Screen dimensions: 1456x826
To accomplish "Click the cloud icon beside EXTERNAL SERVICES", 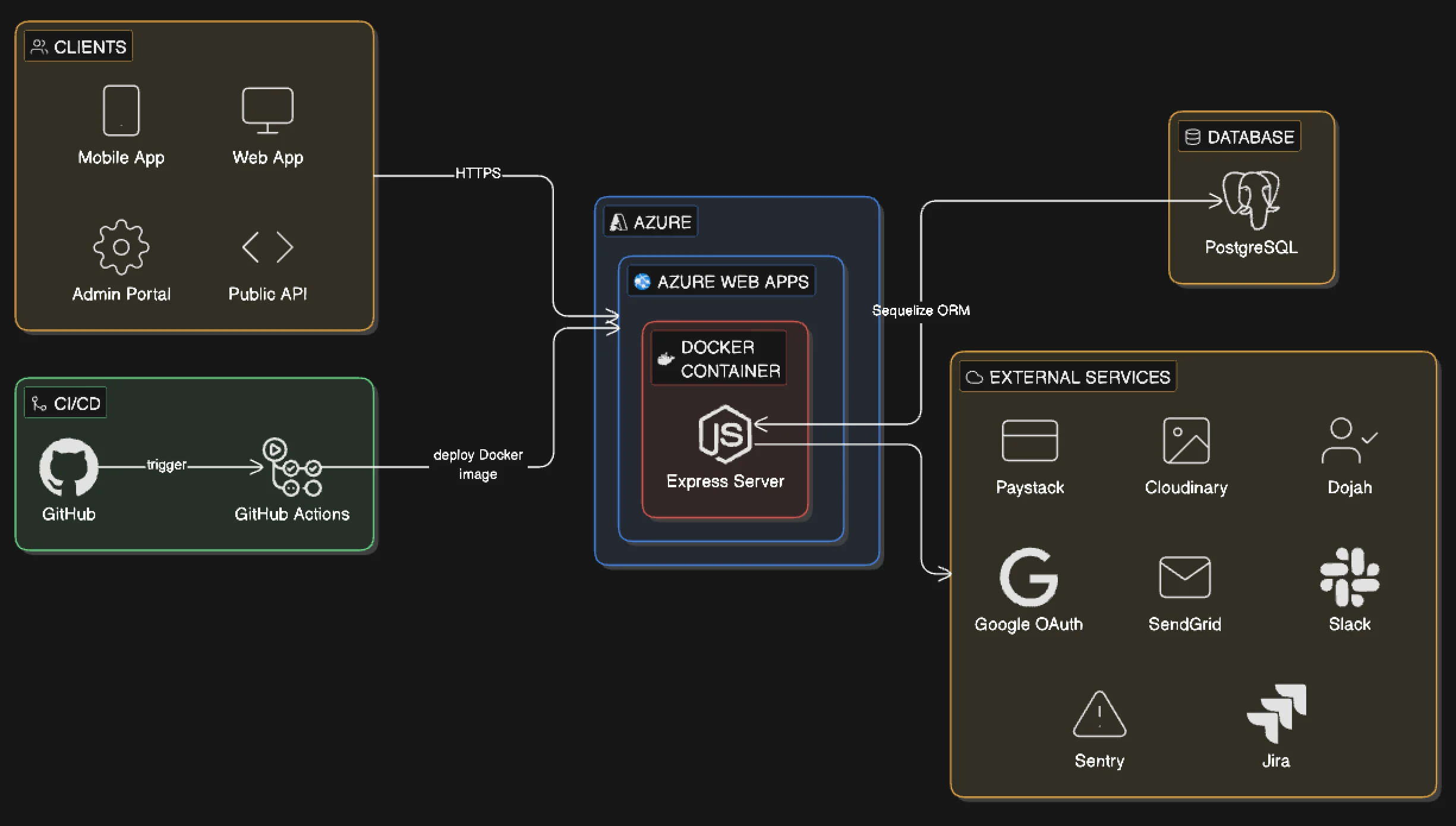I will click(x=975, y=377).
